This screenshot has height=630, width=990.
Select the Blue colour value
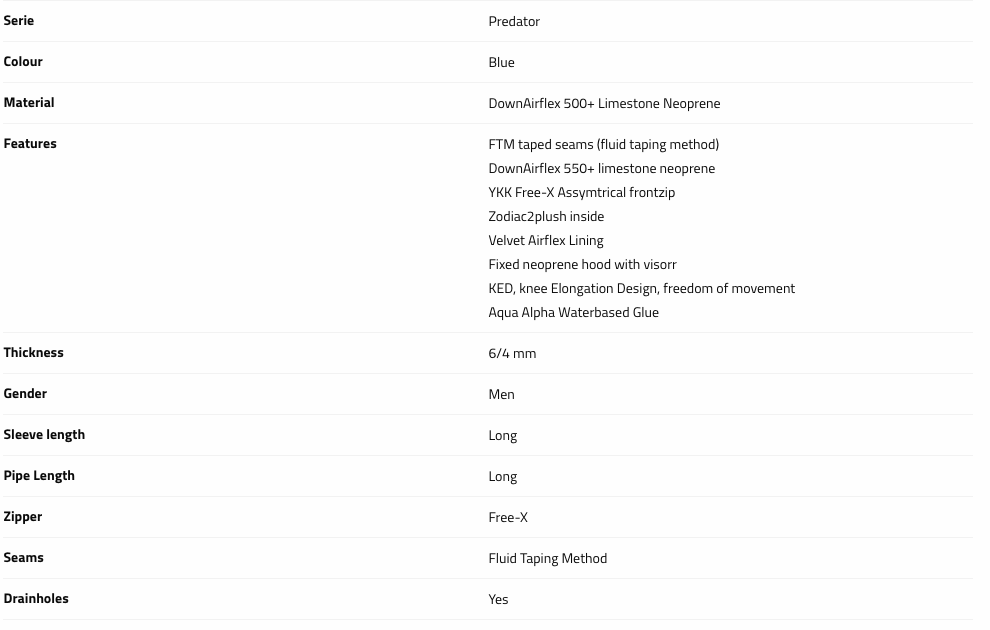click(x=501, y=62)
